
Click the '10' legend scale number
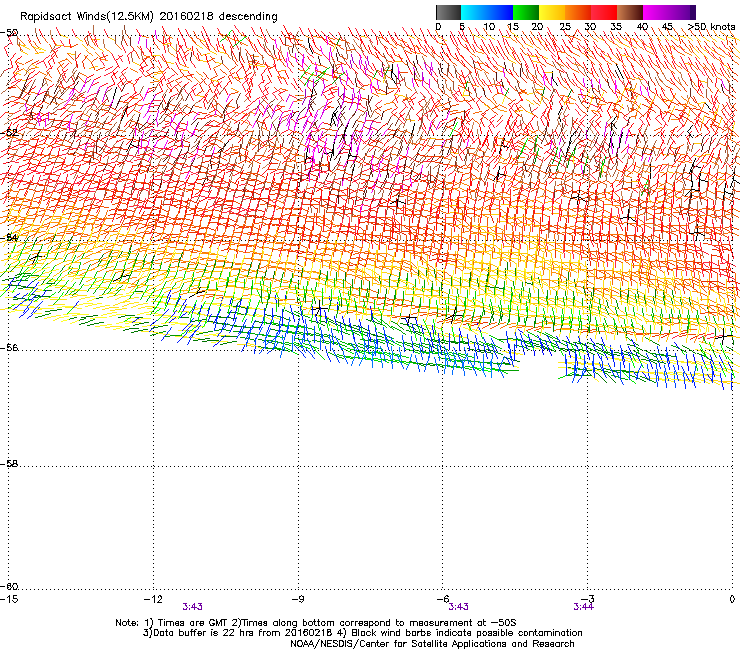(489, 27)
